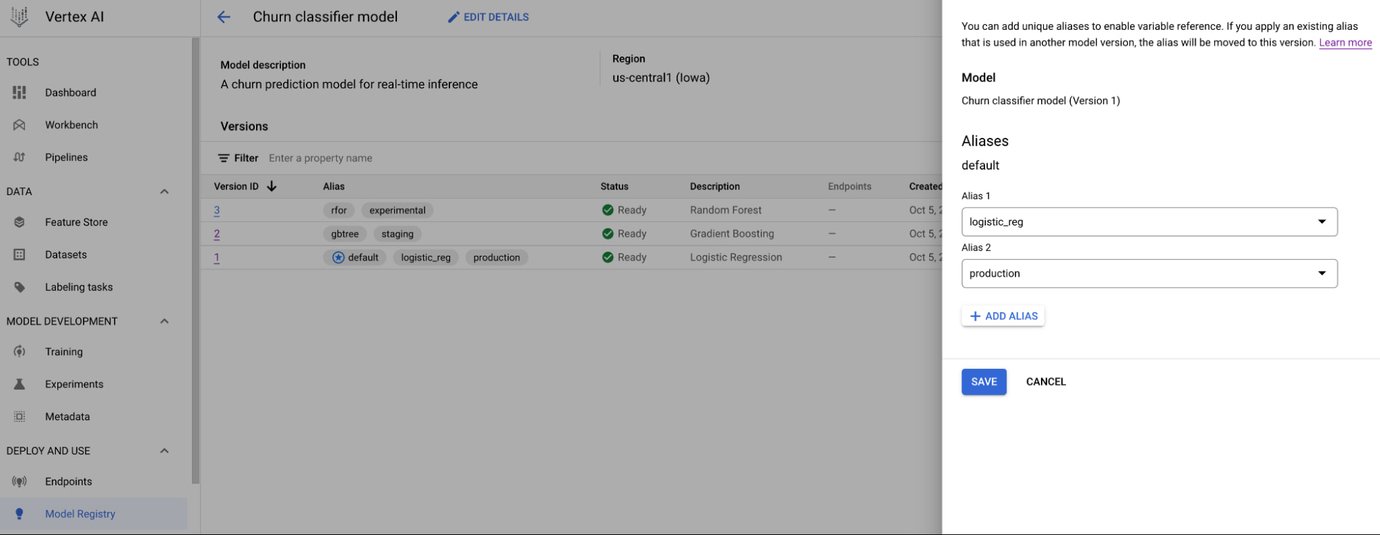This screenshot has width=1380, height=535.
Task: Click the plus icon on Add Alias
Action: pos(975,316)
